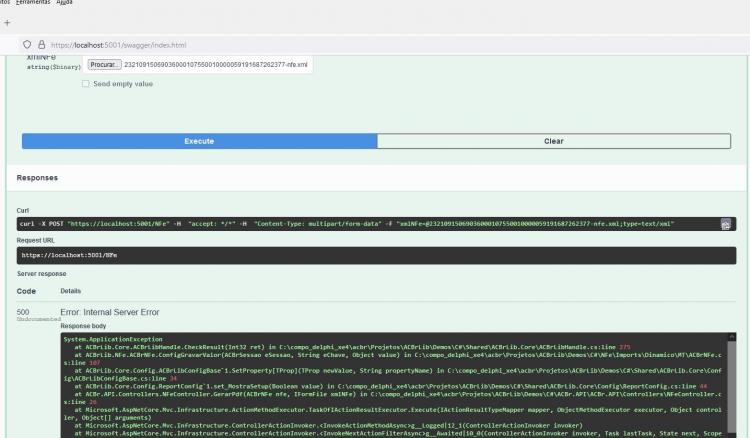The height and width of the screenshot is (438, 750).
Task: Click the Request URL box
Action: click(x=376, y=255)
